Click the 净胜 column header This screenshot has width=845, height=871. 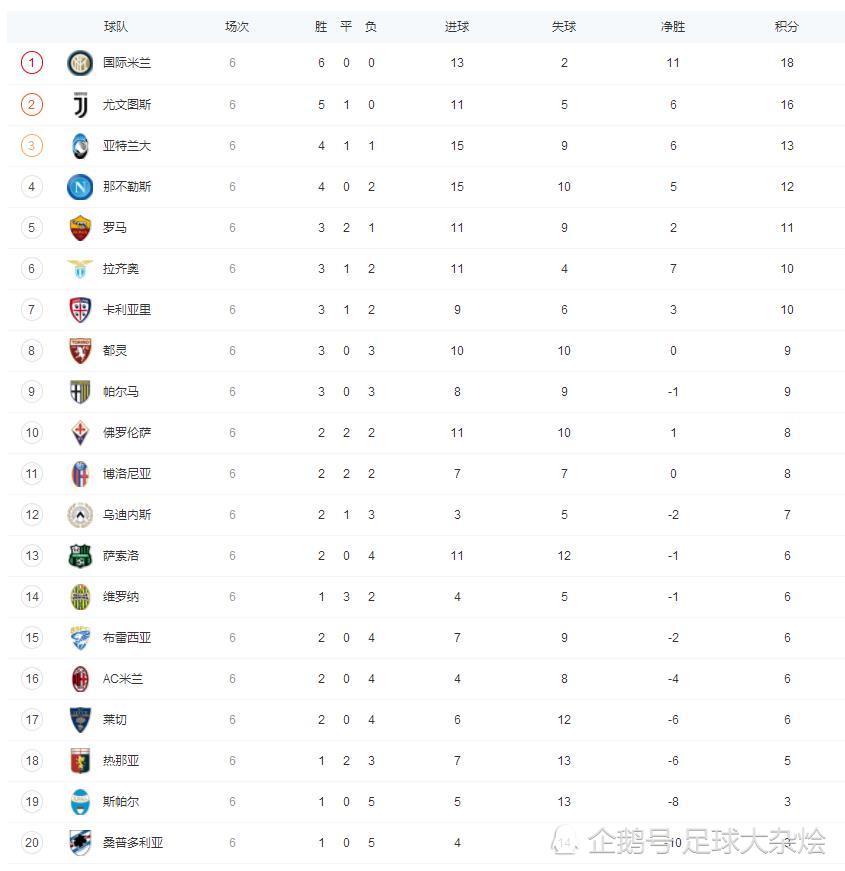(x=673, y=26)
